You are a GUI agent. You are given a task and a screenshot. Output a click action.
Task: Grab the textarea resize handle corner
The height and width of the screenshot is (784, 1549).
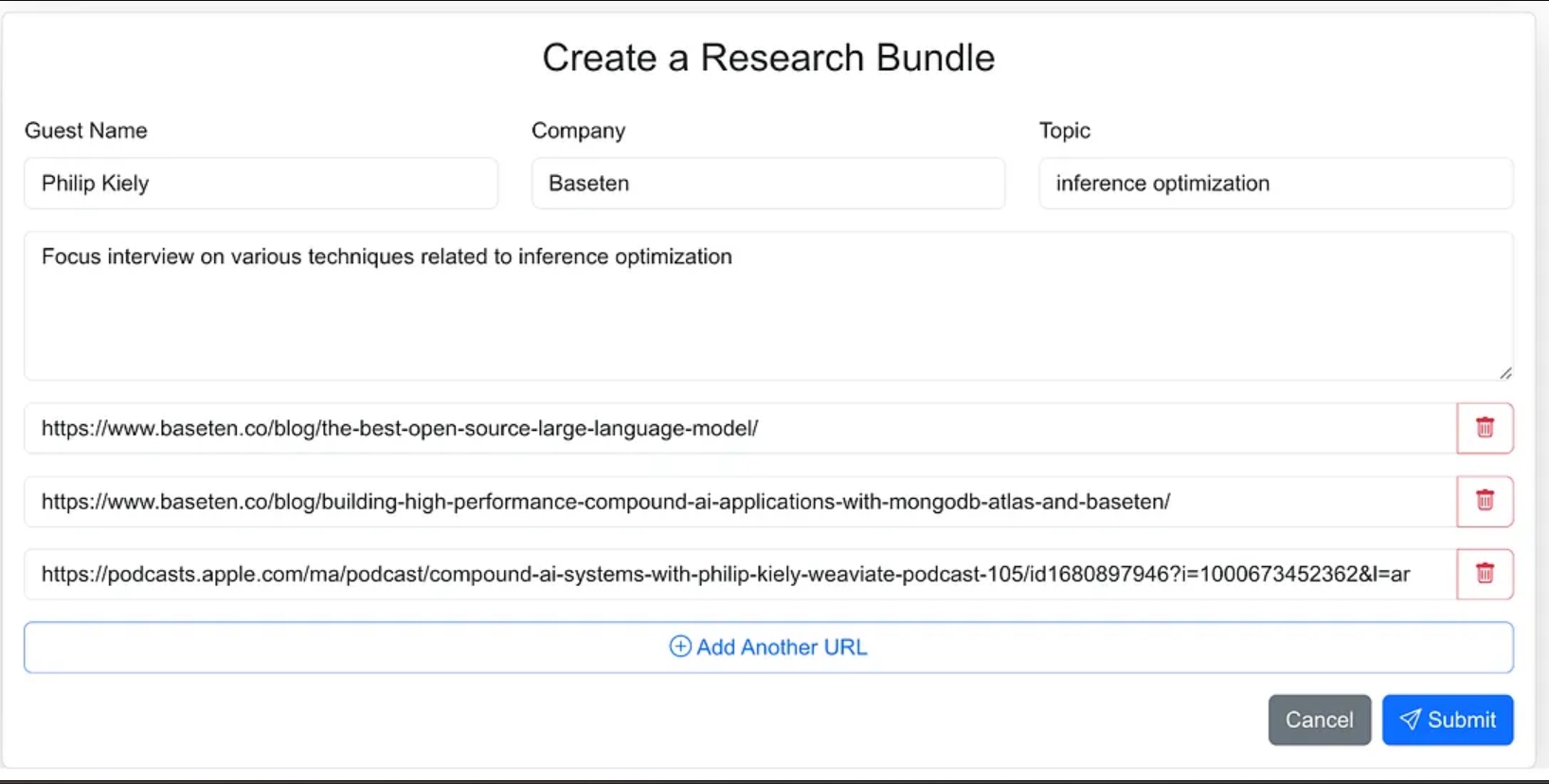tap(1505, 373)
